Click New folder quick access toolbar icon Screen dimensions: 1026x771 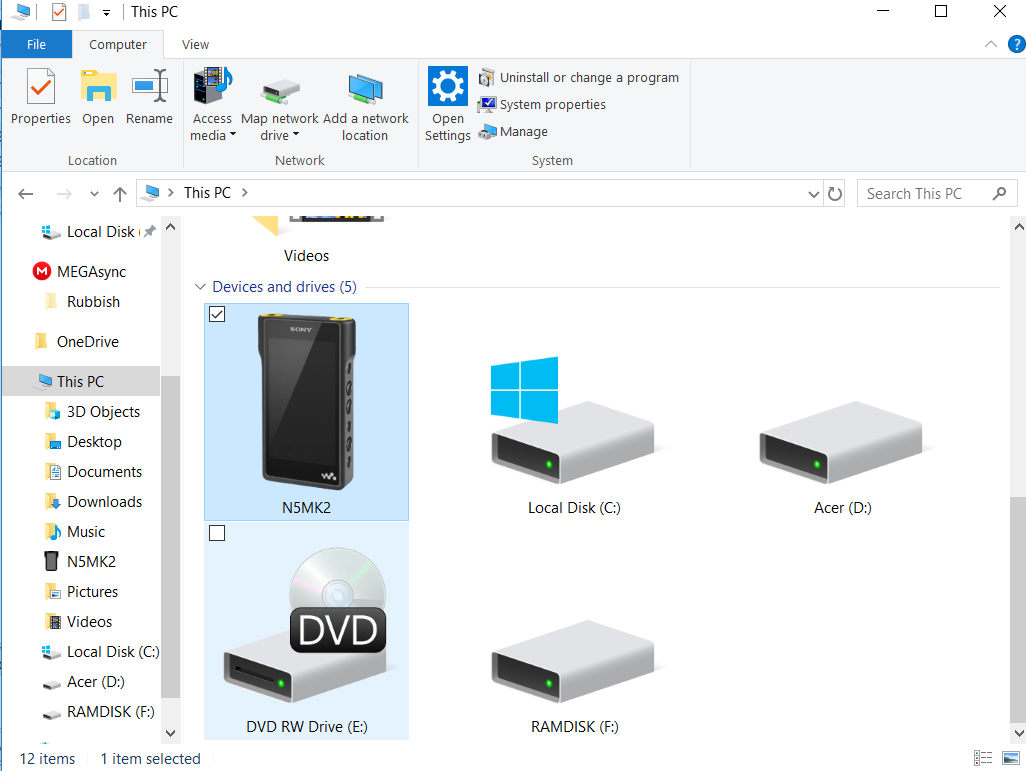coord(84,12)
